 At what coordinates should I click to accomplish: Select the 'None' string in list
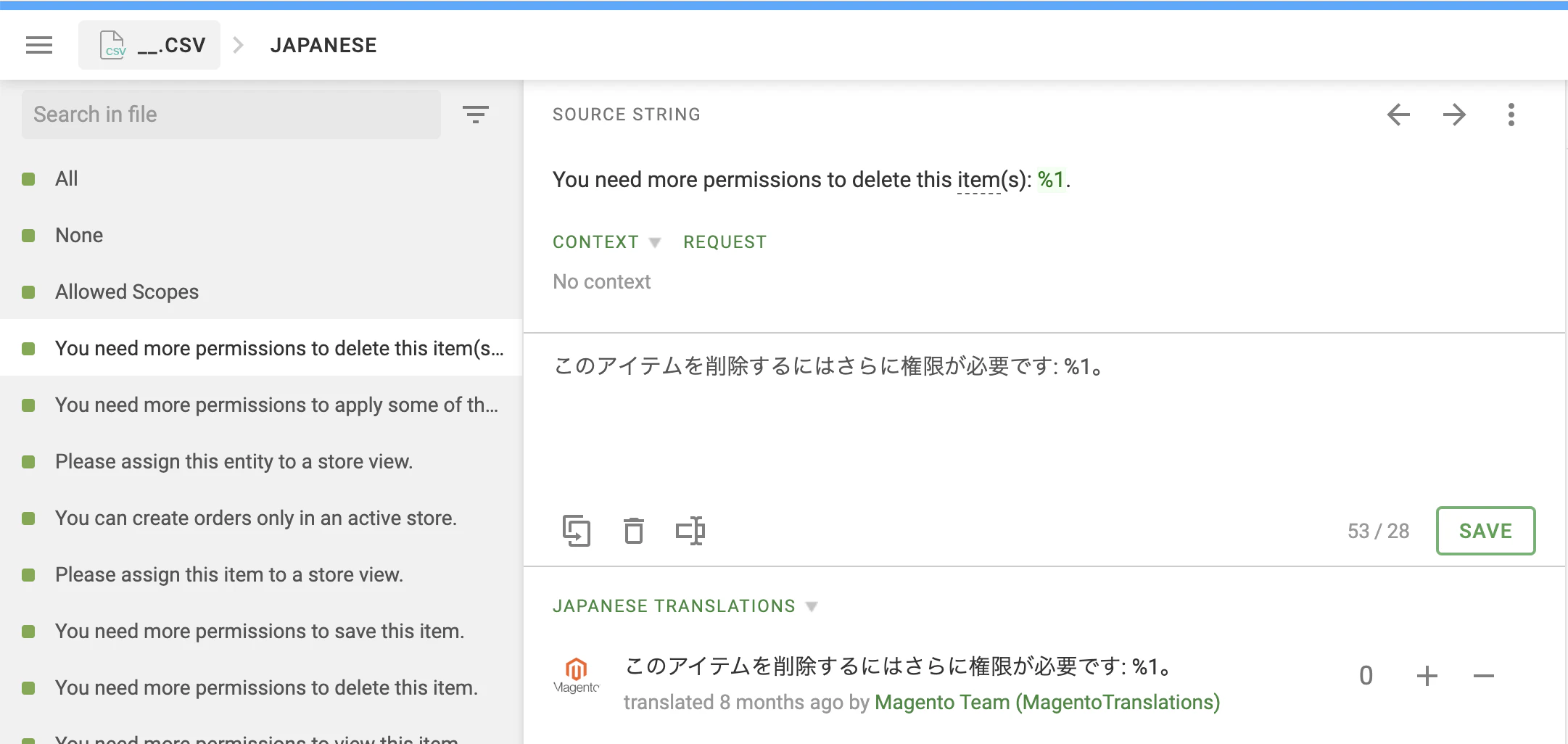point(261,235)
